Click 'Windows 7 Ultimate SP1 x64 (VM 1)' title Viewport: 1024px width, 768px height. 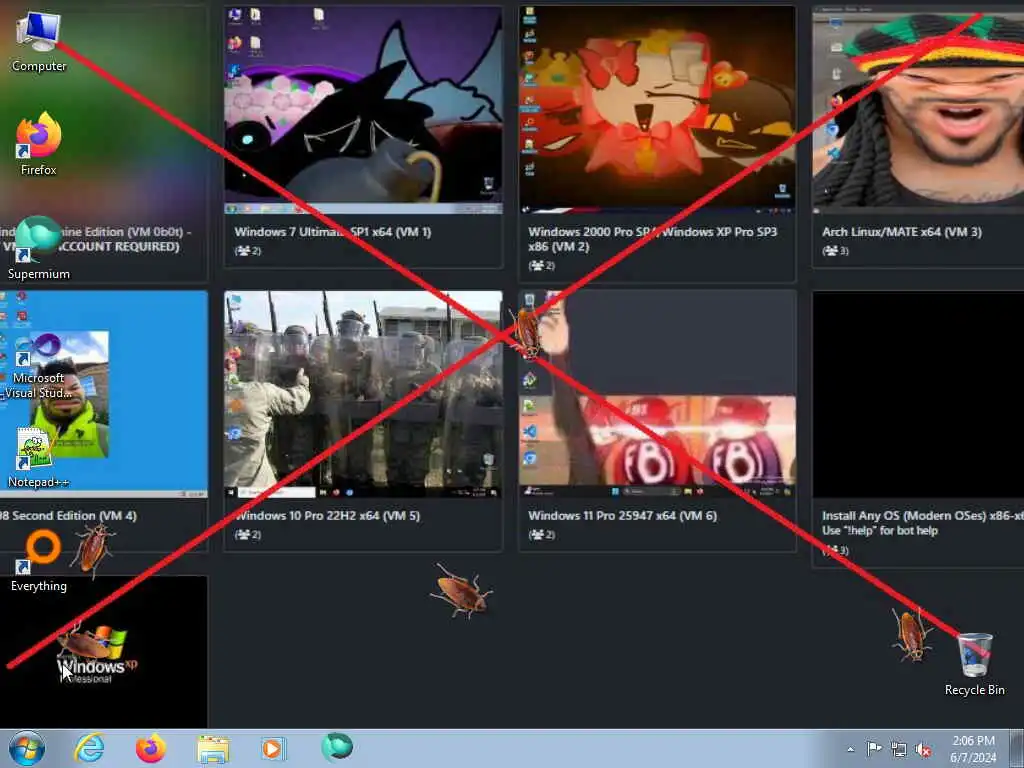[332, 232]
